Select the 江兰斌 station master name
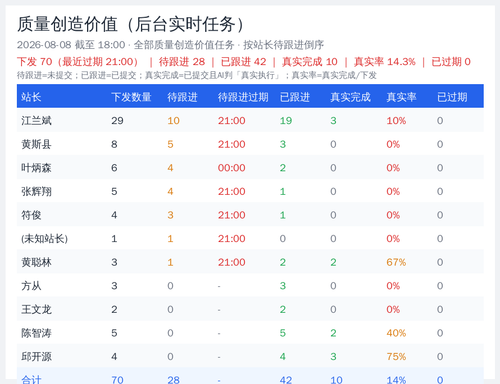500x384 pixels. 36,121
